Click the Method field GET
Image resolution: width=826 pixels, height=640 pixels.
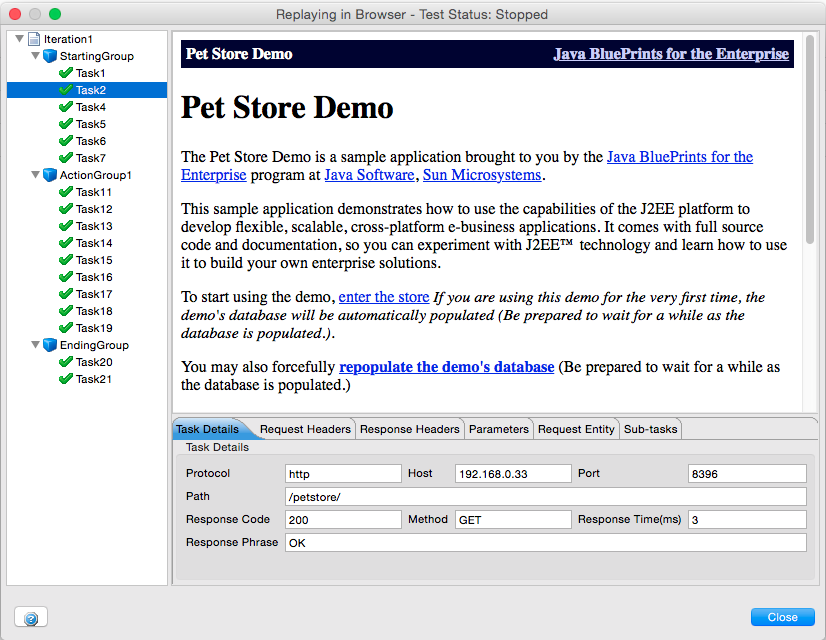coord(513,519)
